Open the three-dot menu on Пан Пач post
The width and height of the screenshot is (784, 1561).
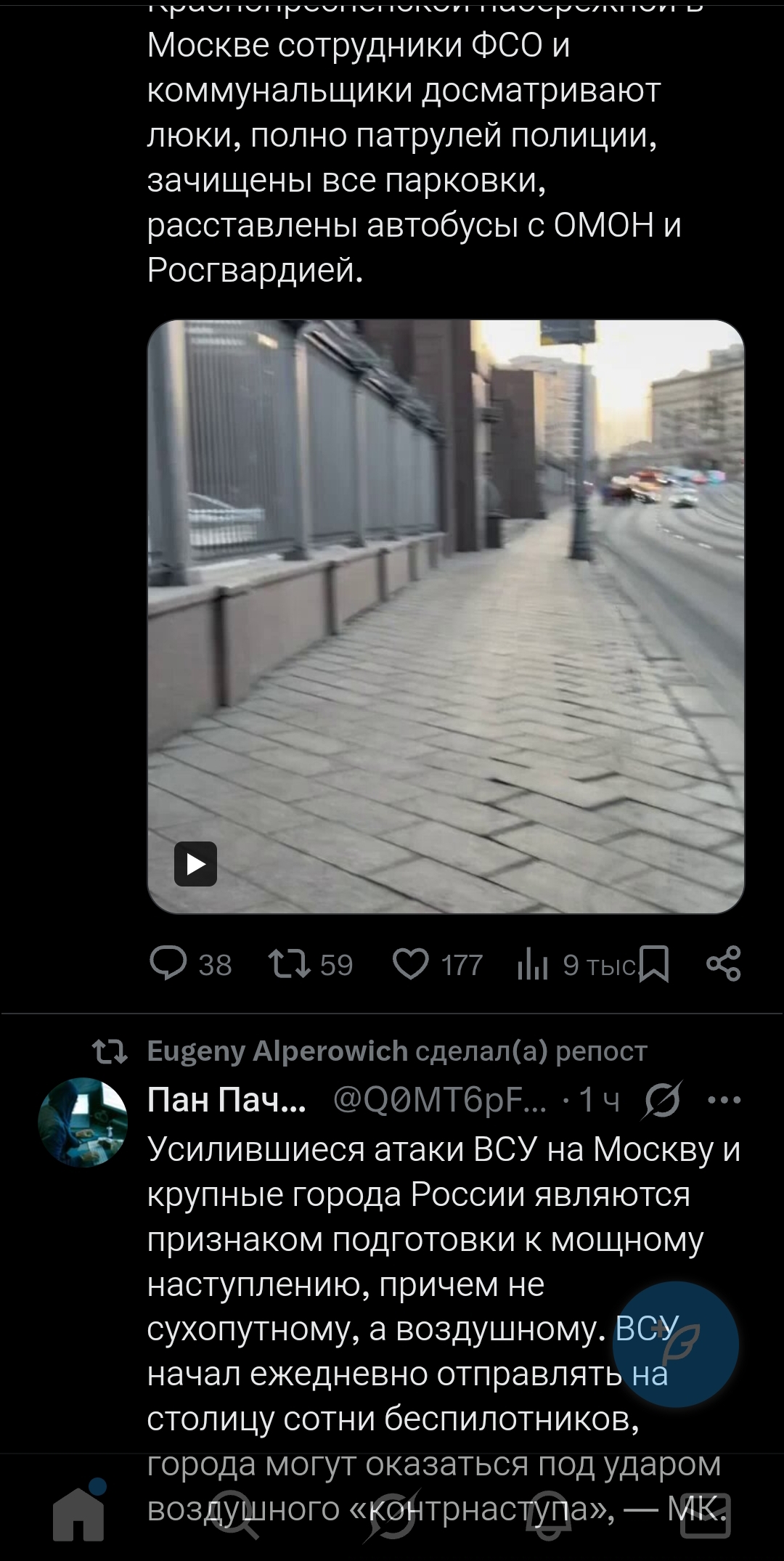[724, 1100]
